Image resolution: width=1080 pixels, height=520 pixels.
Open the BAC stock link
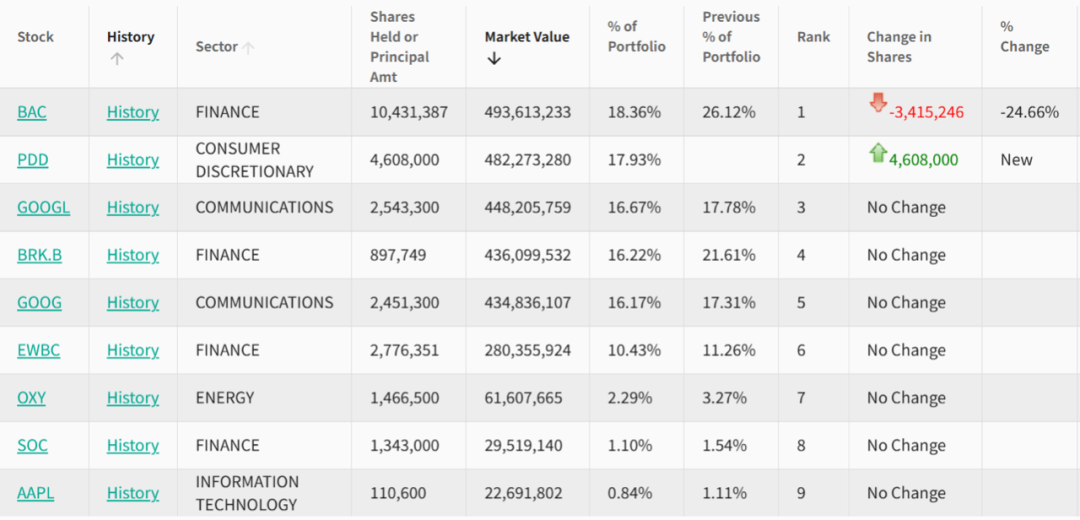32,112
